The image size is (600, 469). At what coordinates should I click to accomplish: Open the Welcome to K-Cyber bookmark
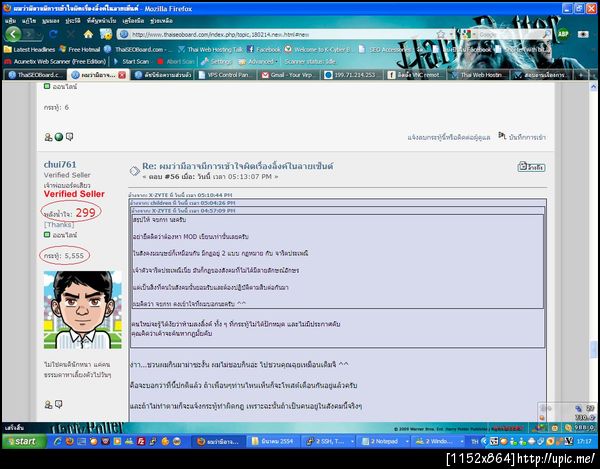[318, 49]
